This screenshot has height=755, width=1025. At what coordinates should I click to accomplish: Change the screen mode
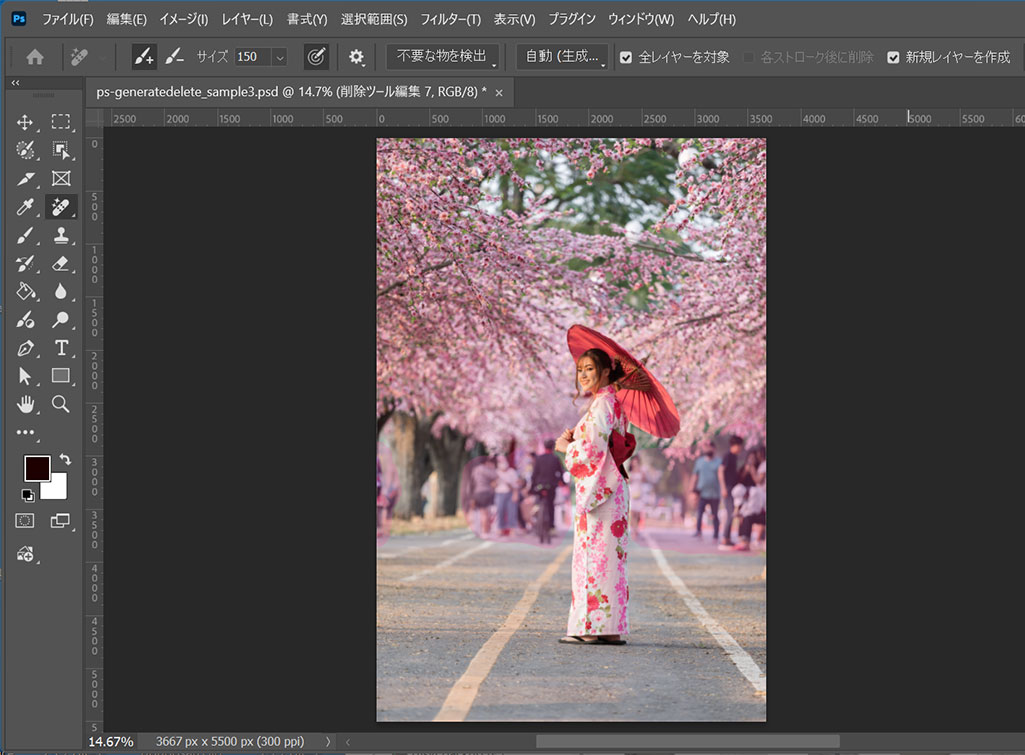60,521
